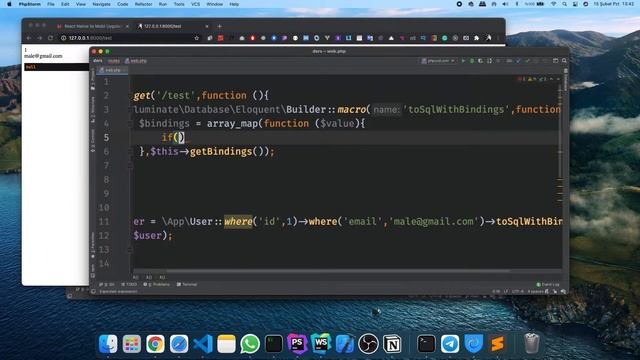Click the Spotlight search icon in menu bar
This screenshot has width=640, height=360.
tap(564, 4)
